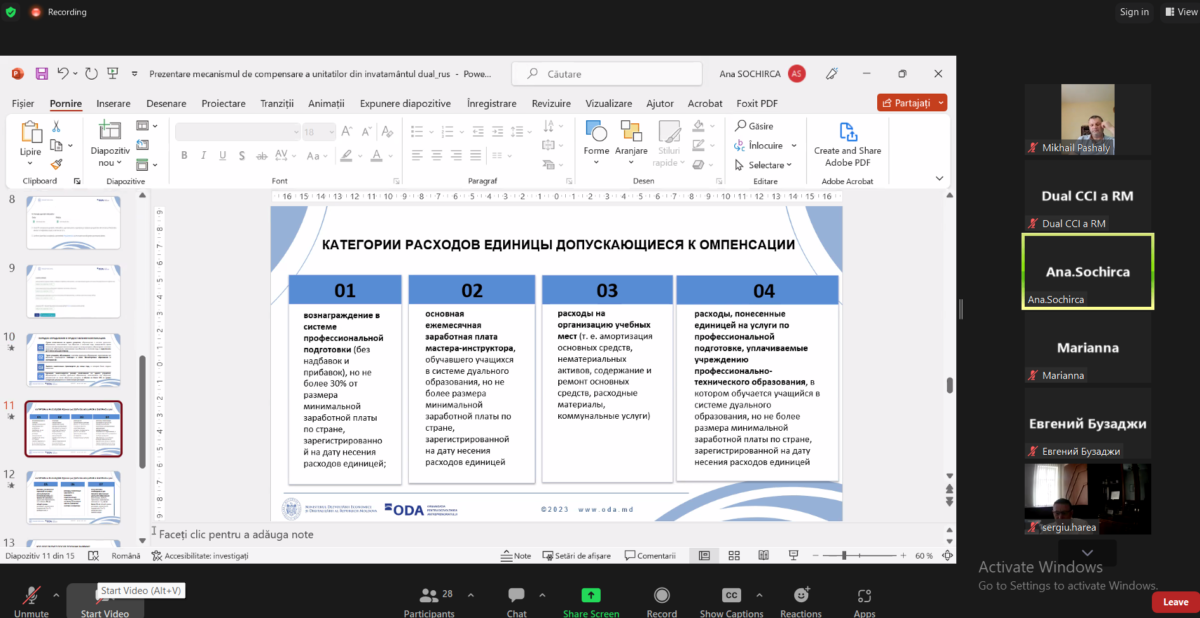Collapse the ribbon with chevron

939,178
